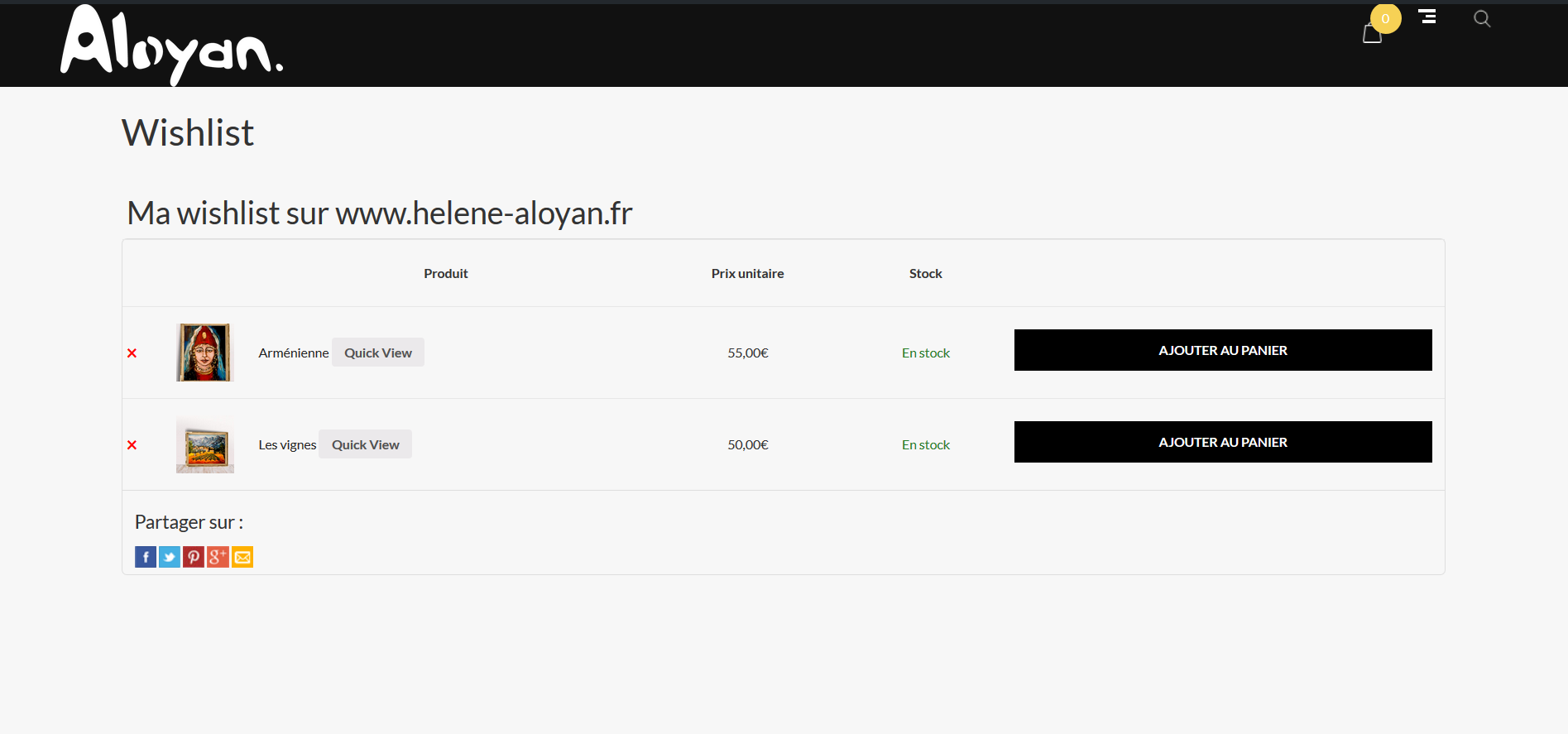The image size is (1568, 734).
Task: Share wishlist by email icon
Action: 242,557
